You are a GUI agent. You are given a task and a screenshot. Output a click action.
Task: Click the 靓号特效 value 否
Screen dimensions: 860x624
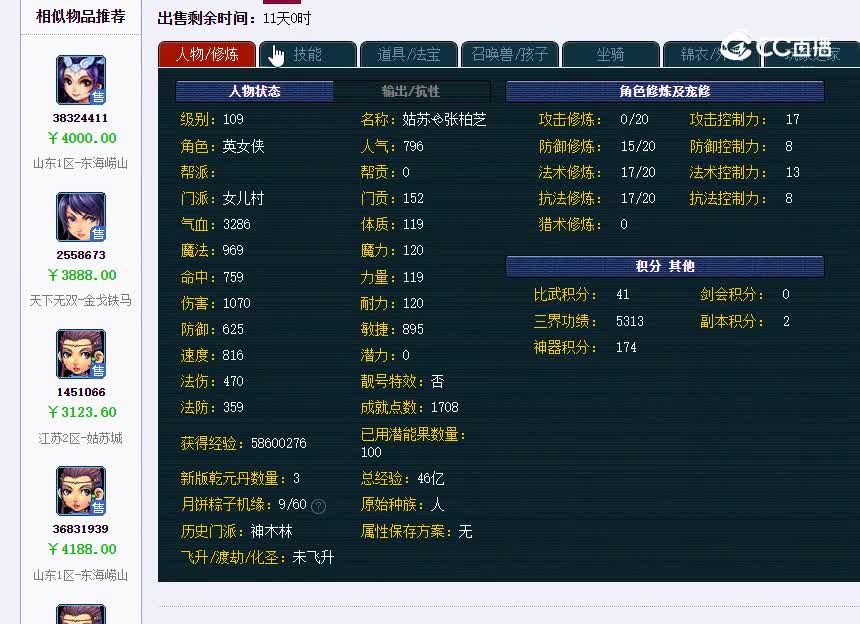tap(437, 381)
